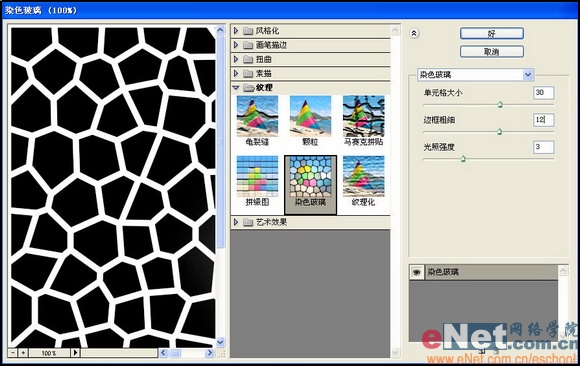580x366 pixels.
Task: Click the 单元格大小 slider handle
Action: (x=500, y=105)
